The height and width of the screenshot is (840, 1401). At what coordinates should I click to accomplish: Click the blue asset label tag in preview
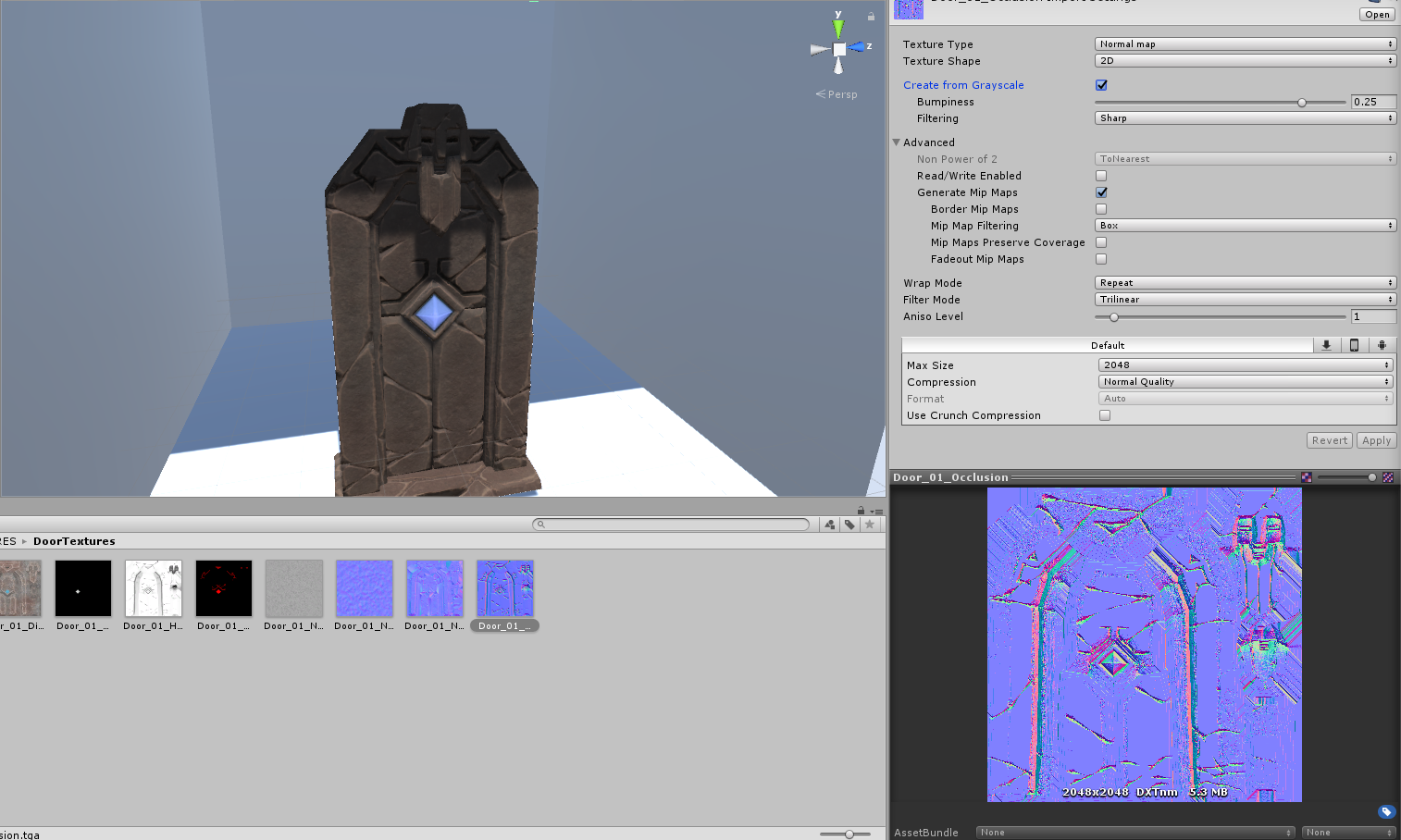(1385, 812)
